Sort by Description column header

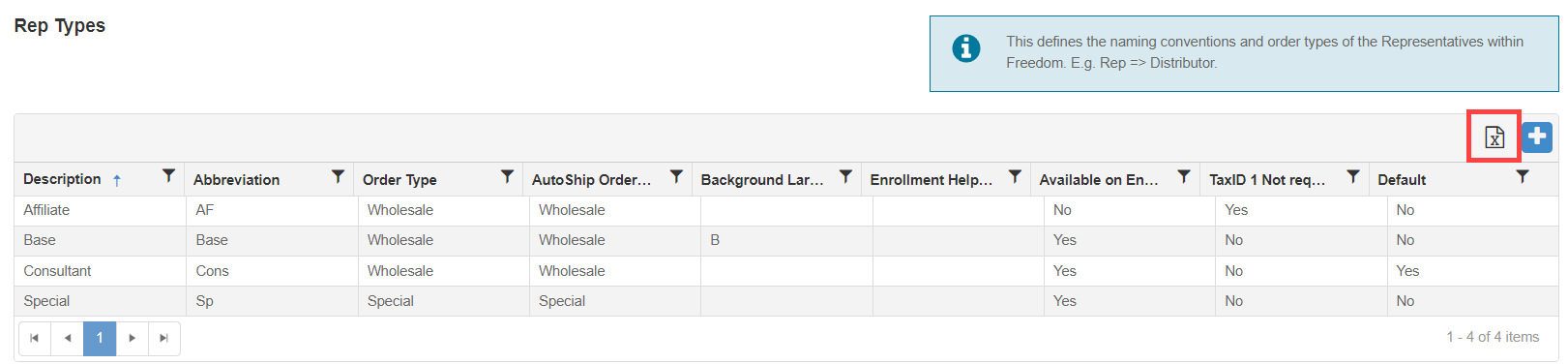point(62,179)
